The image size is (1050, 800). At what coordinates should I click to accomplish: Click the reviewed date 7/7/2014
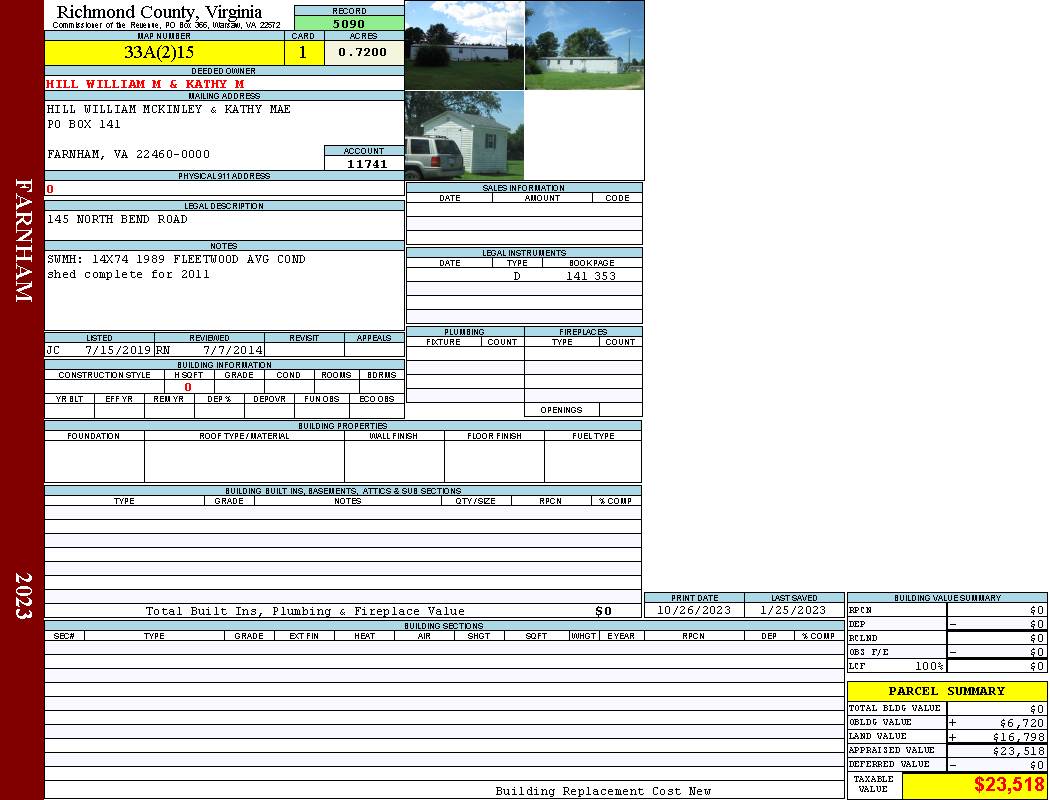coord(233,351)
